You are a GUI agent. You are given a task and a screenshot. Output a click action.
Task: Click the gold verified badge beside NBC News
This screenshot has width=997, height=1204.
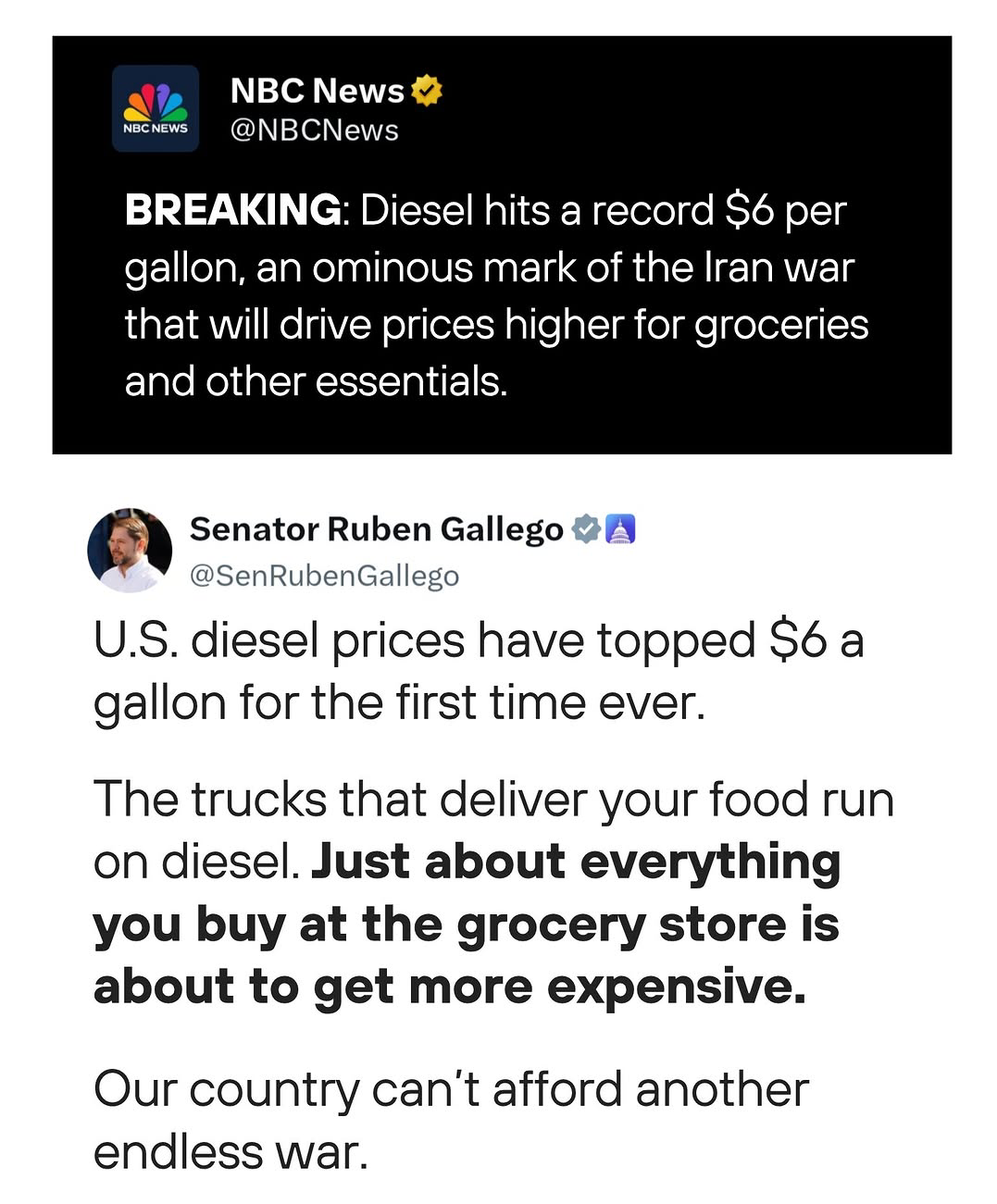(x=427, y=91)
